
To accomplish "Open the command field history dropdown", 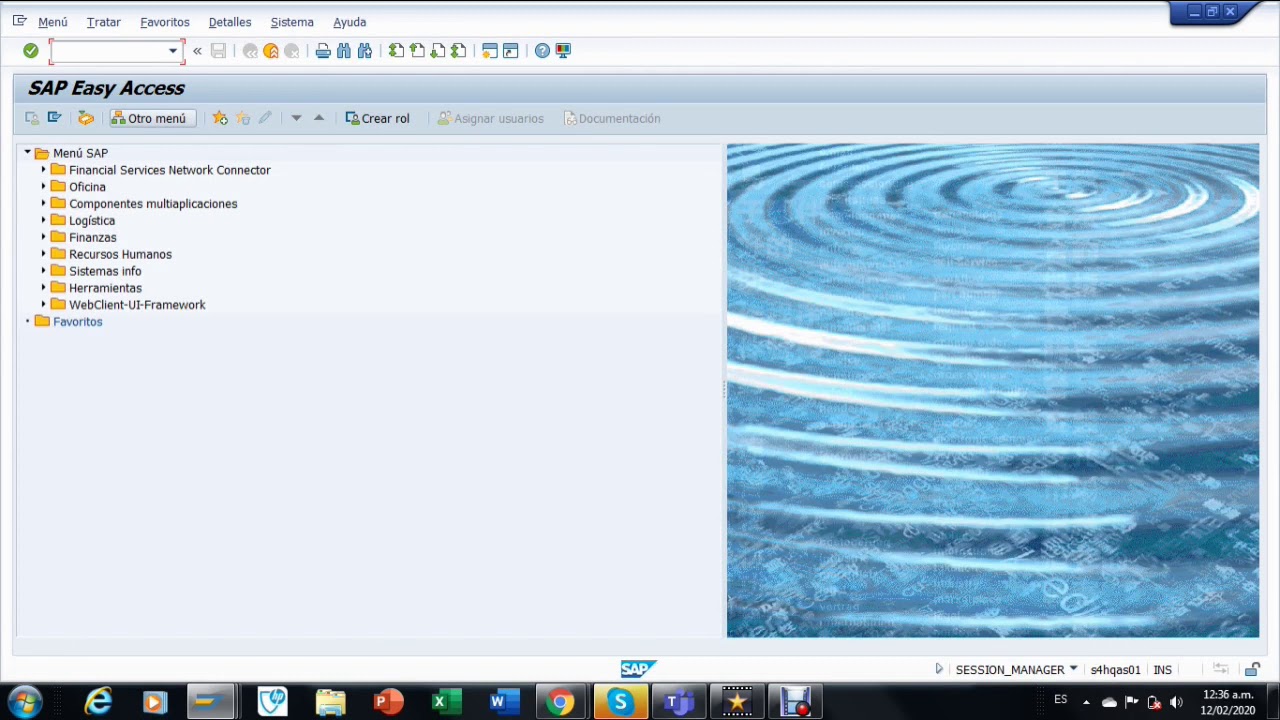I will pos(173,51).
